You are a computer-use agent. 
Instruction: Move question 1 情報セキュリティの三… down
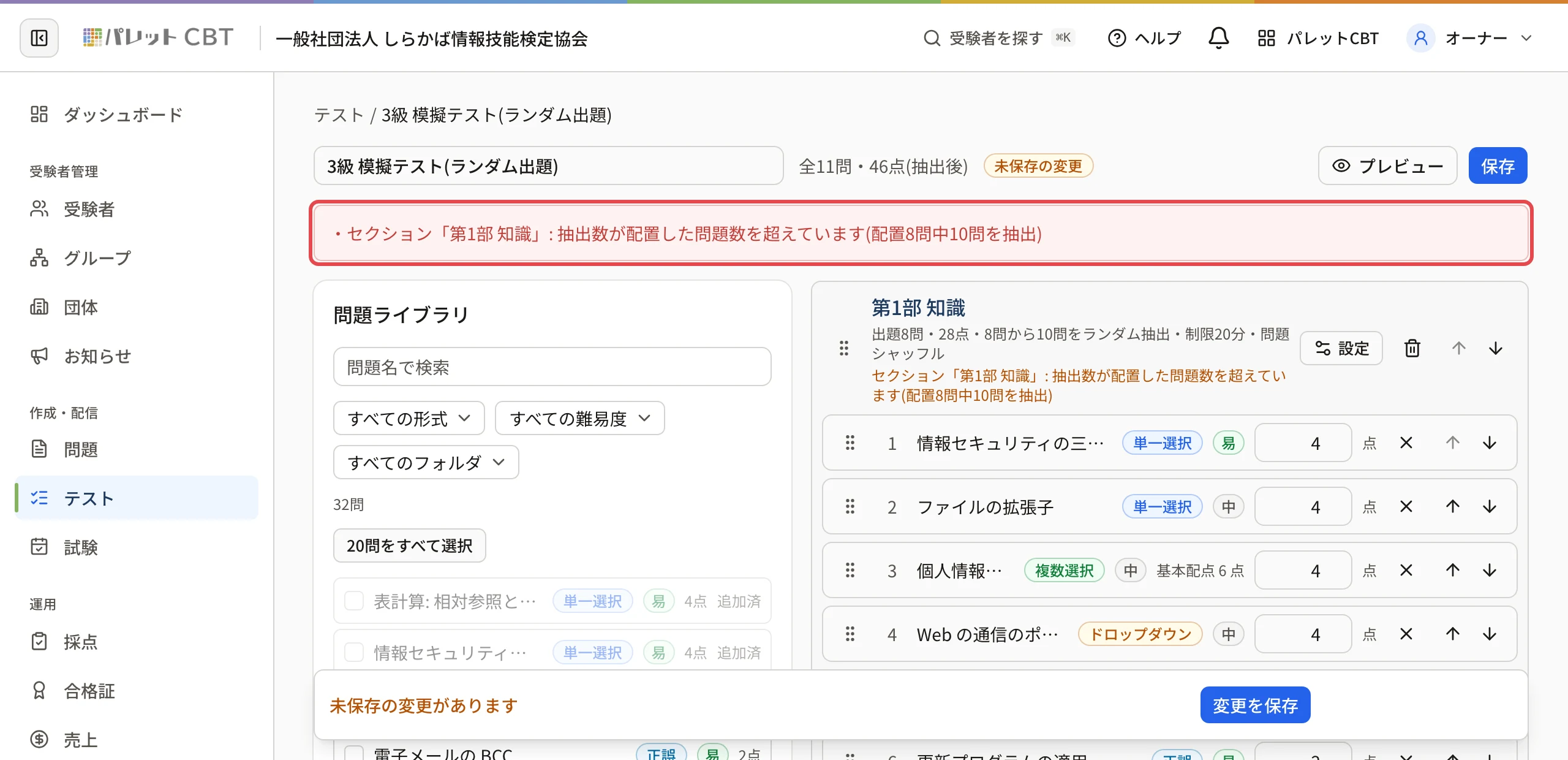click(1490, 443)
